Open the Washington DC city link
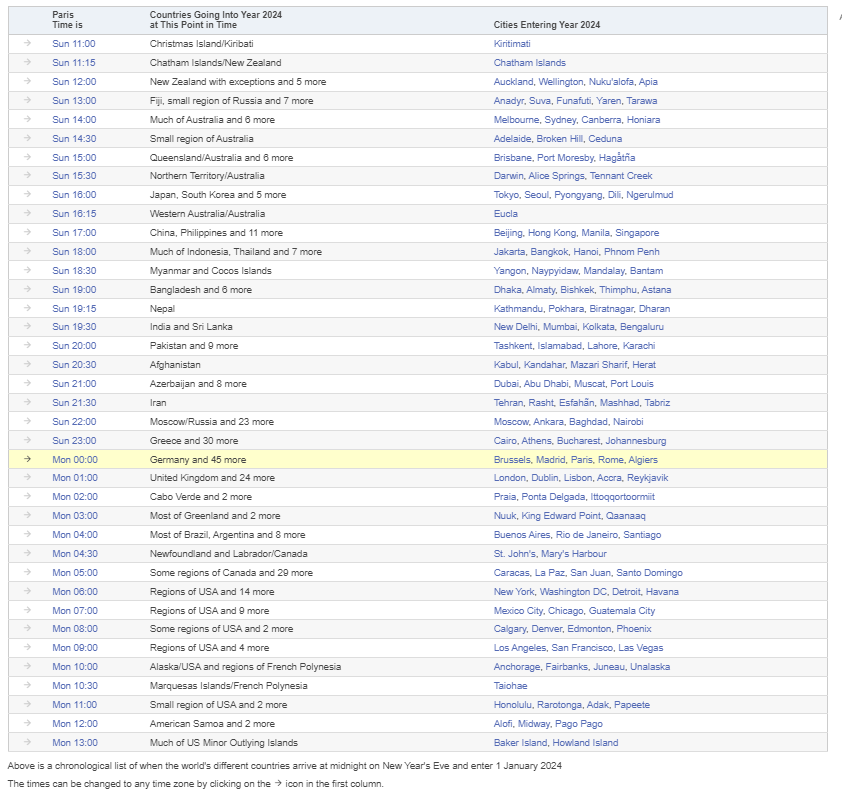The height and width of the screenshot is (796, 842). [x=574, y=591]
